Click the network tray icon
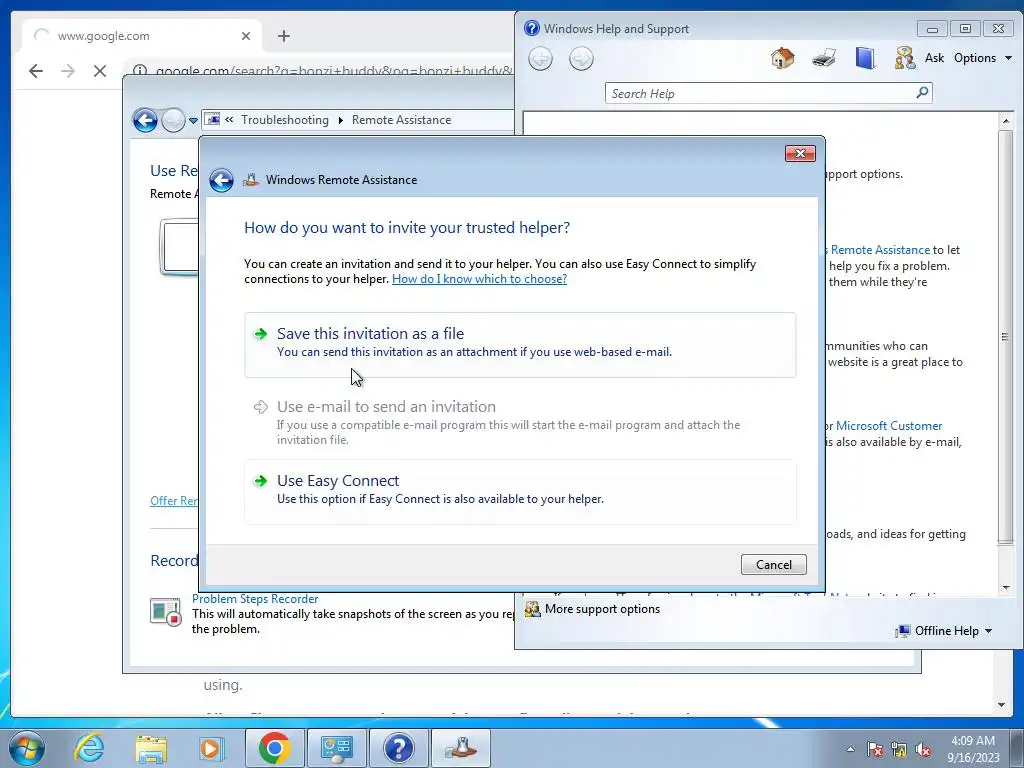The width and height of the screenshot is (1024, 768). (899, 749)
